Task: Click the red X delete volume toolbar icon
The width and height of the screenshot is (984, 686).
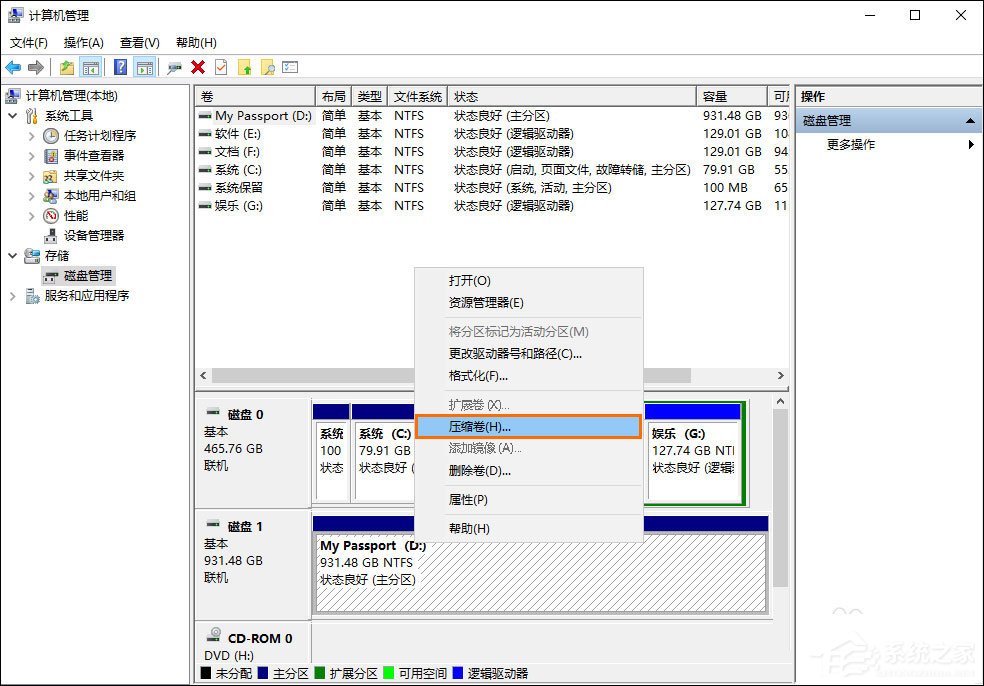Action: tap(198, 67)
